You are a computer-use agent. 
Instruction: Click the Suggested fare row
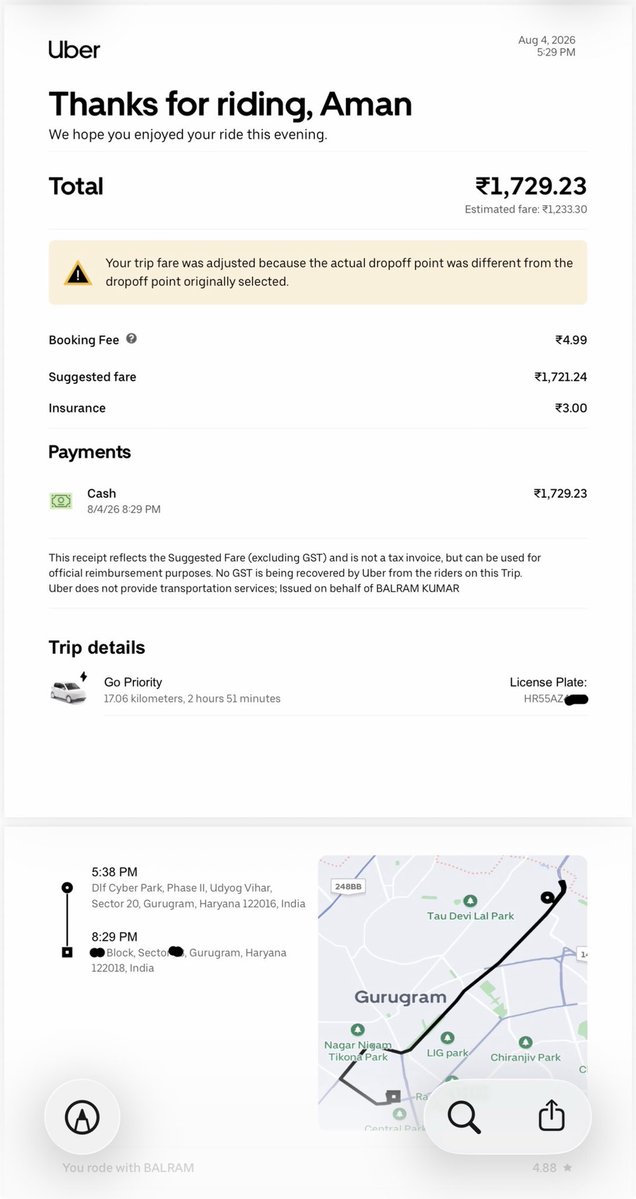tap(318, 376)
